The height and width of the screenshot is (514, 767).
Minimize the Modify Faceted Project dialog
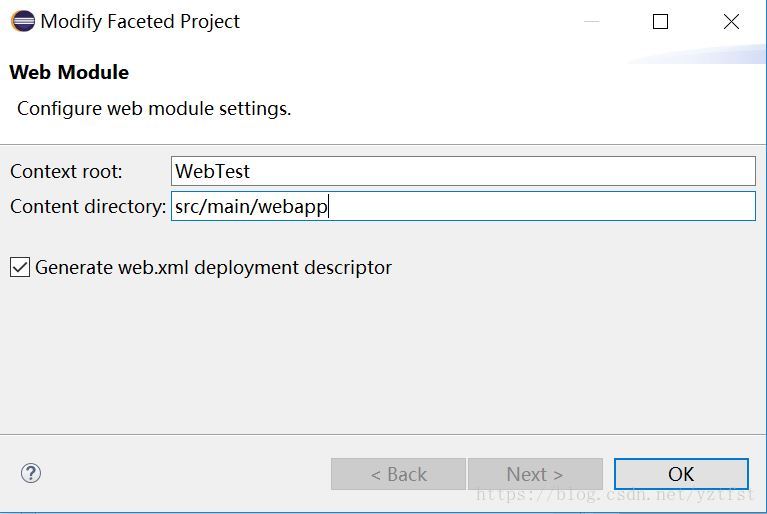pos(592,22)
